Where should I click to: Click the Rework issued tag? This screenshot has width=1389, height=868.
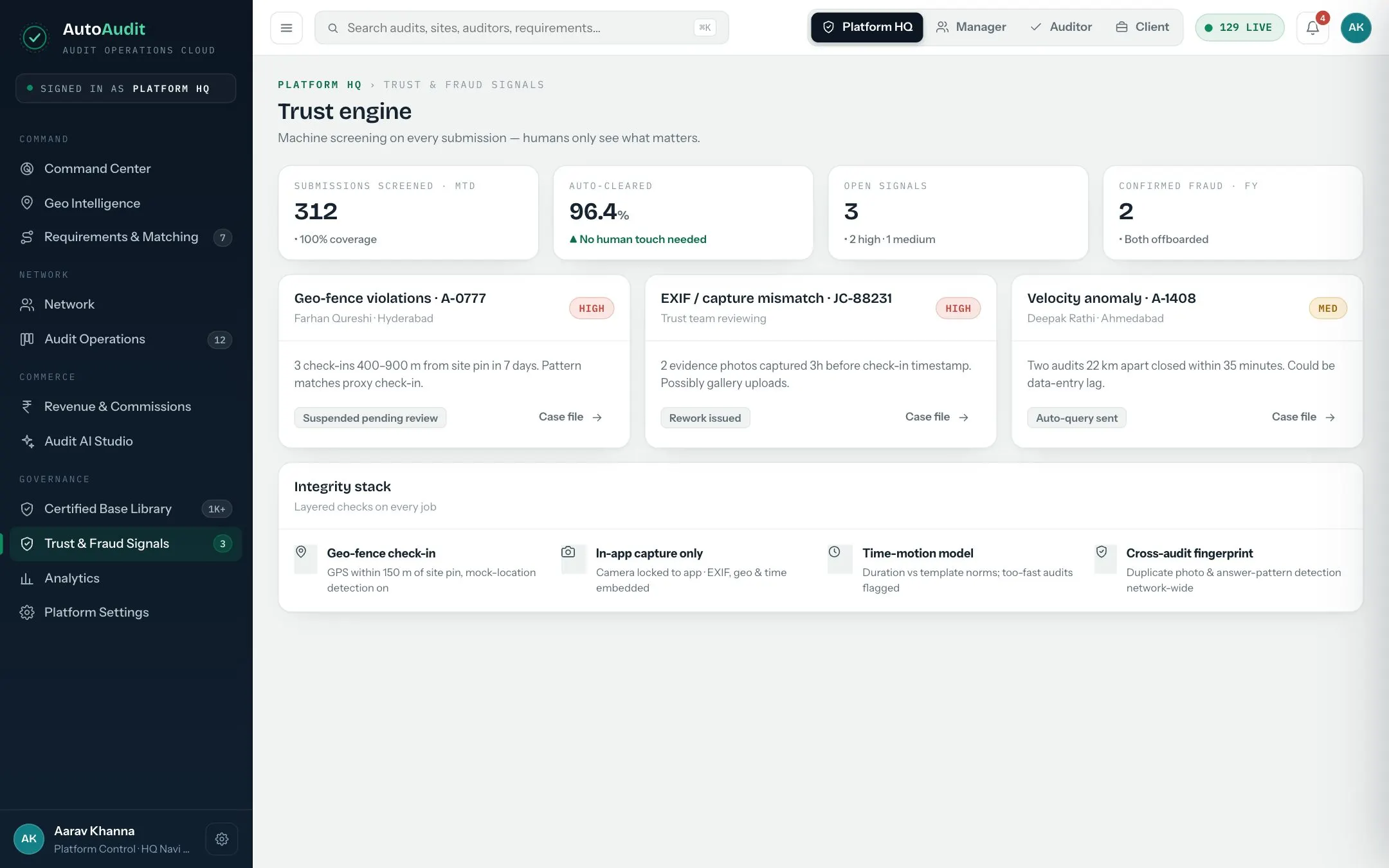click(705, 418)
